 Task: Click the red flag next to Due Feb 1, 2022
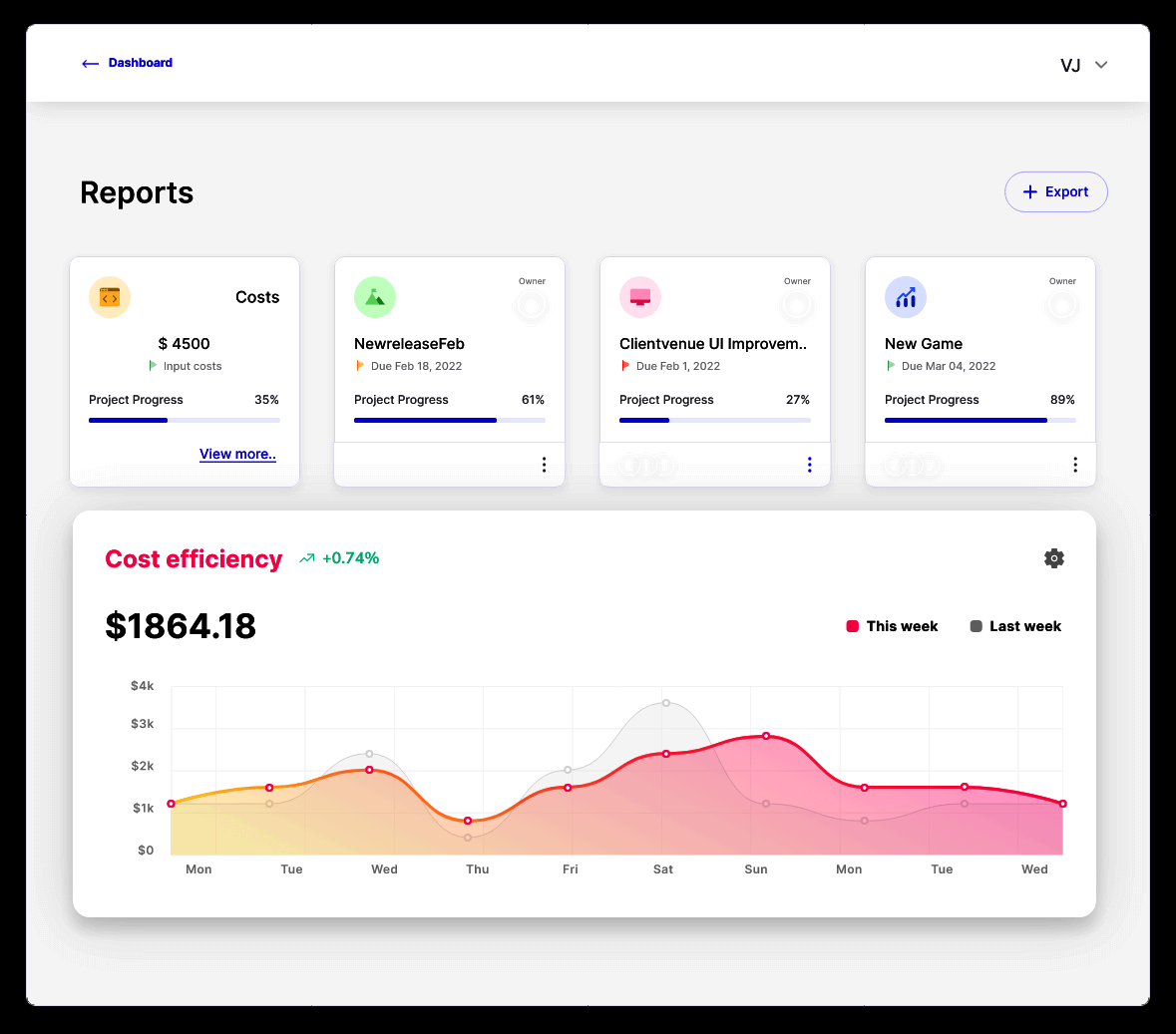[x=625, y=366]
